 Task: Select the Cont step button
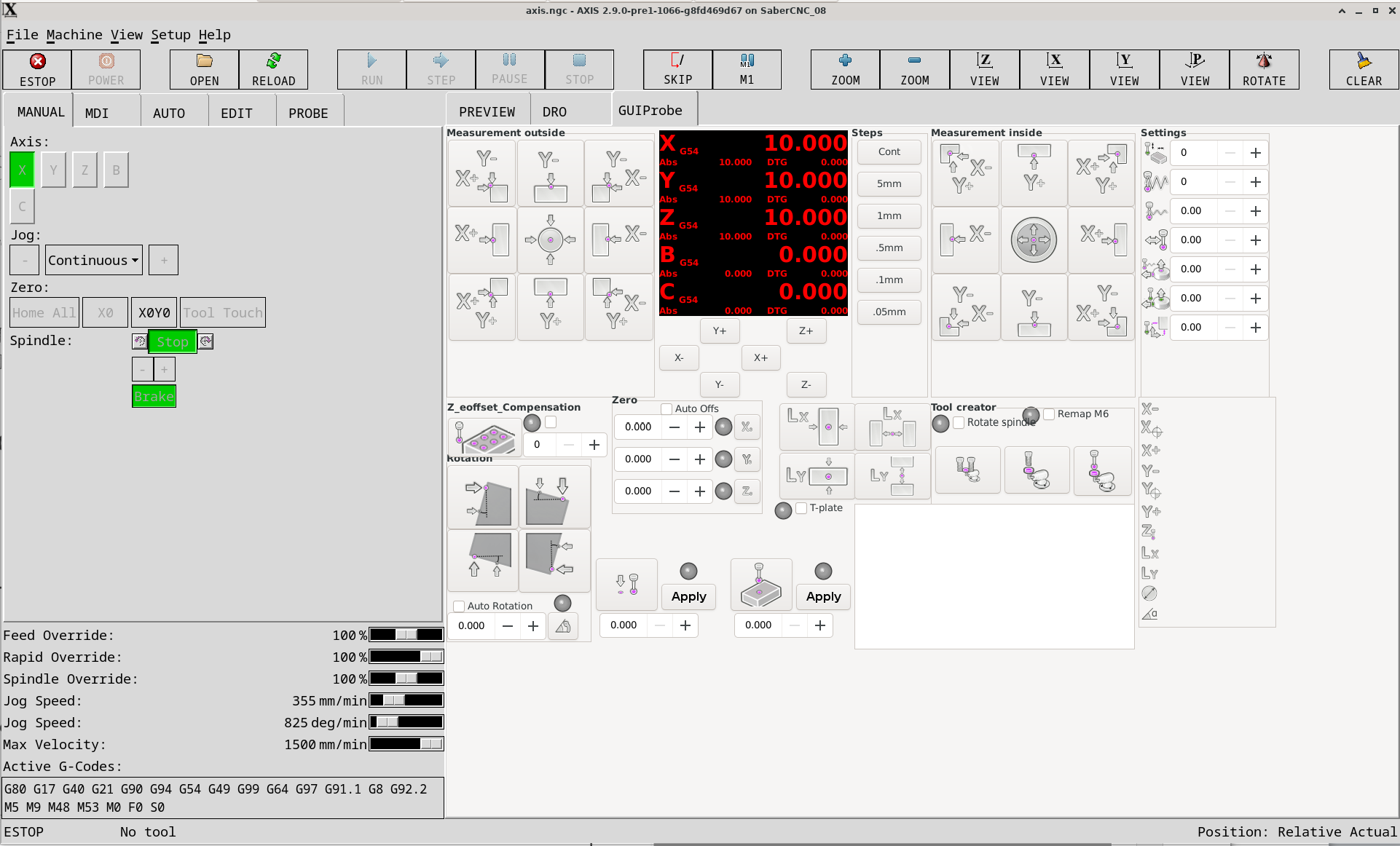point(889,151)
